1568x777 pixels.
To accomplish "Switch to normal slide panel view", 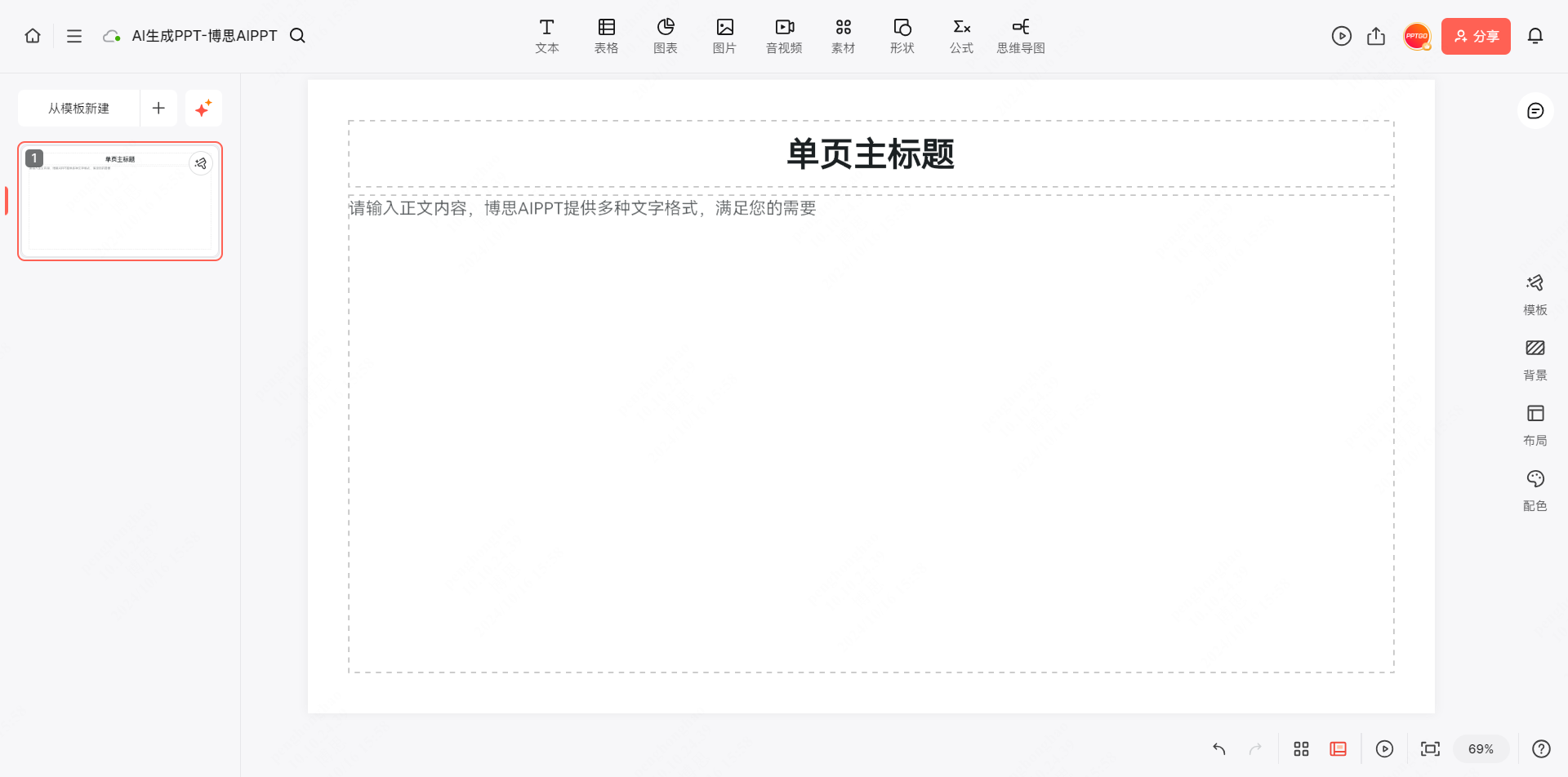I will 1338,749.
